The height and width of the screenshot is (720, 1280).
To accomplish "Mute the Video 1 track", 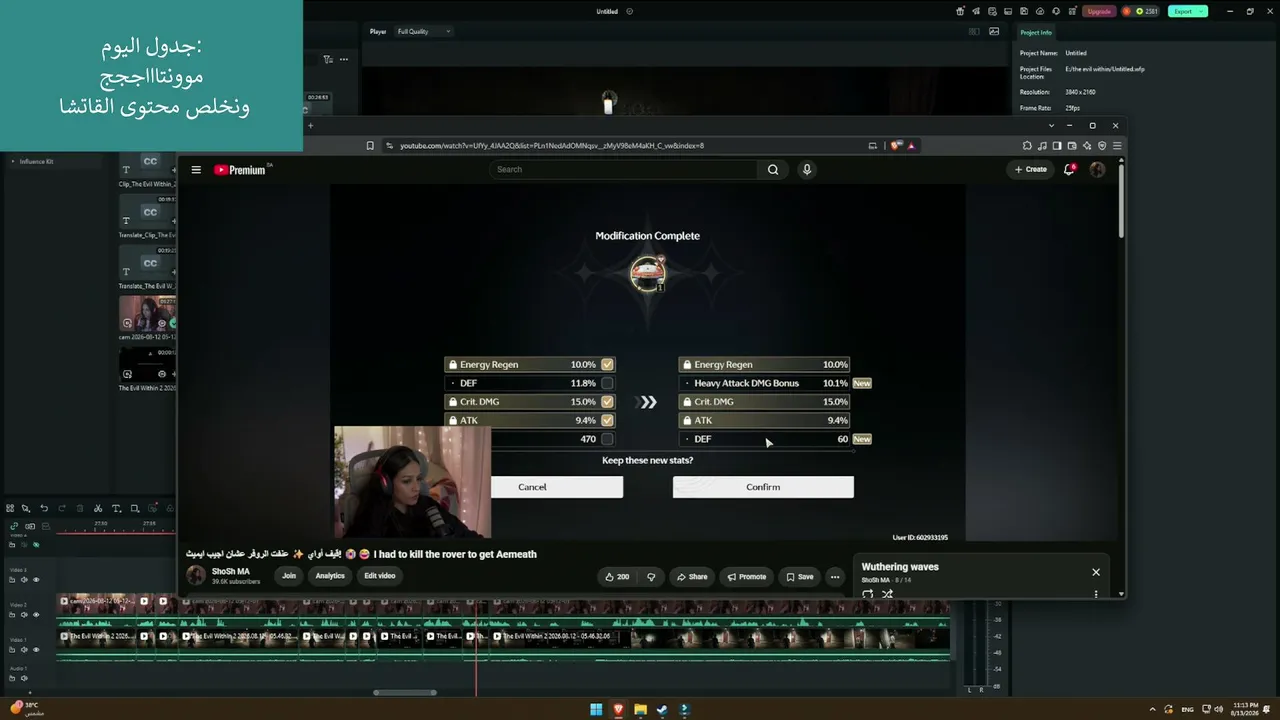I will [25, 650].
